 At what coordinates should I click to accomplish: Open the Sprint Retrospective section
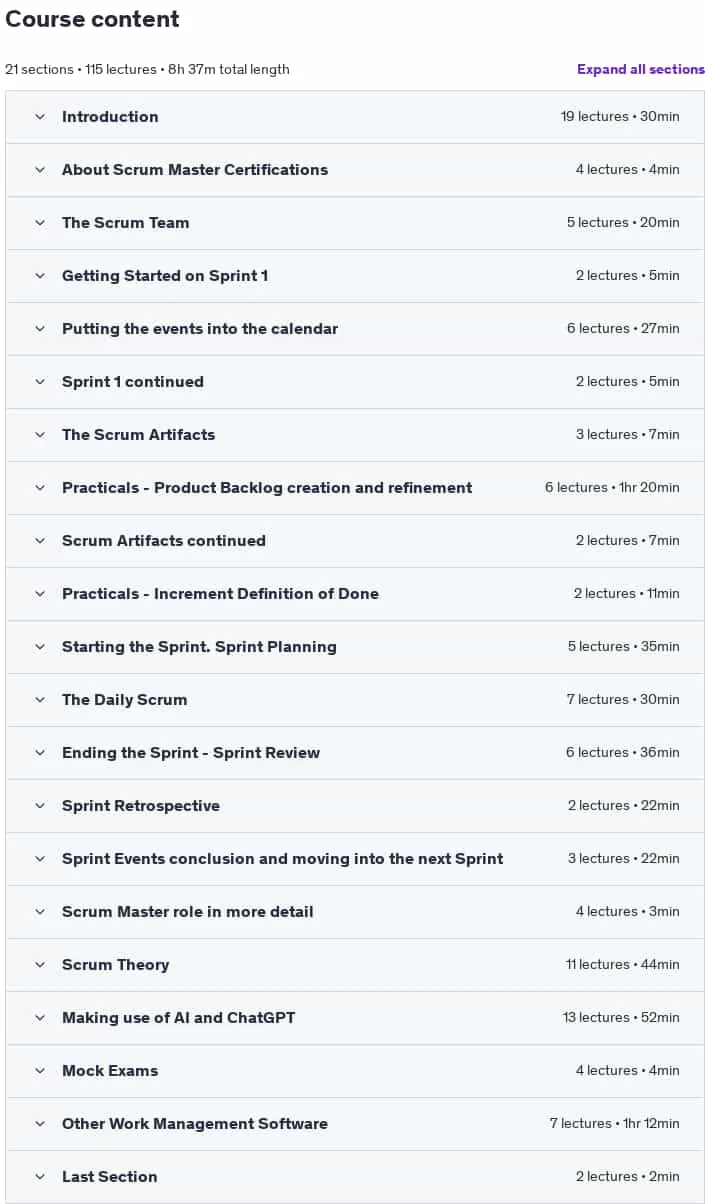click(355, 805)
